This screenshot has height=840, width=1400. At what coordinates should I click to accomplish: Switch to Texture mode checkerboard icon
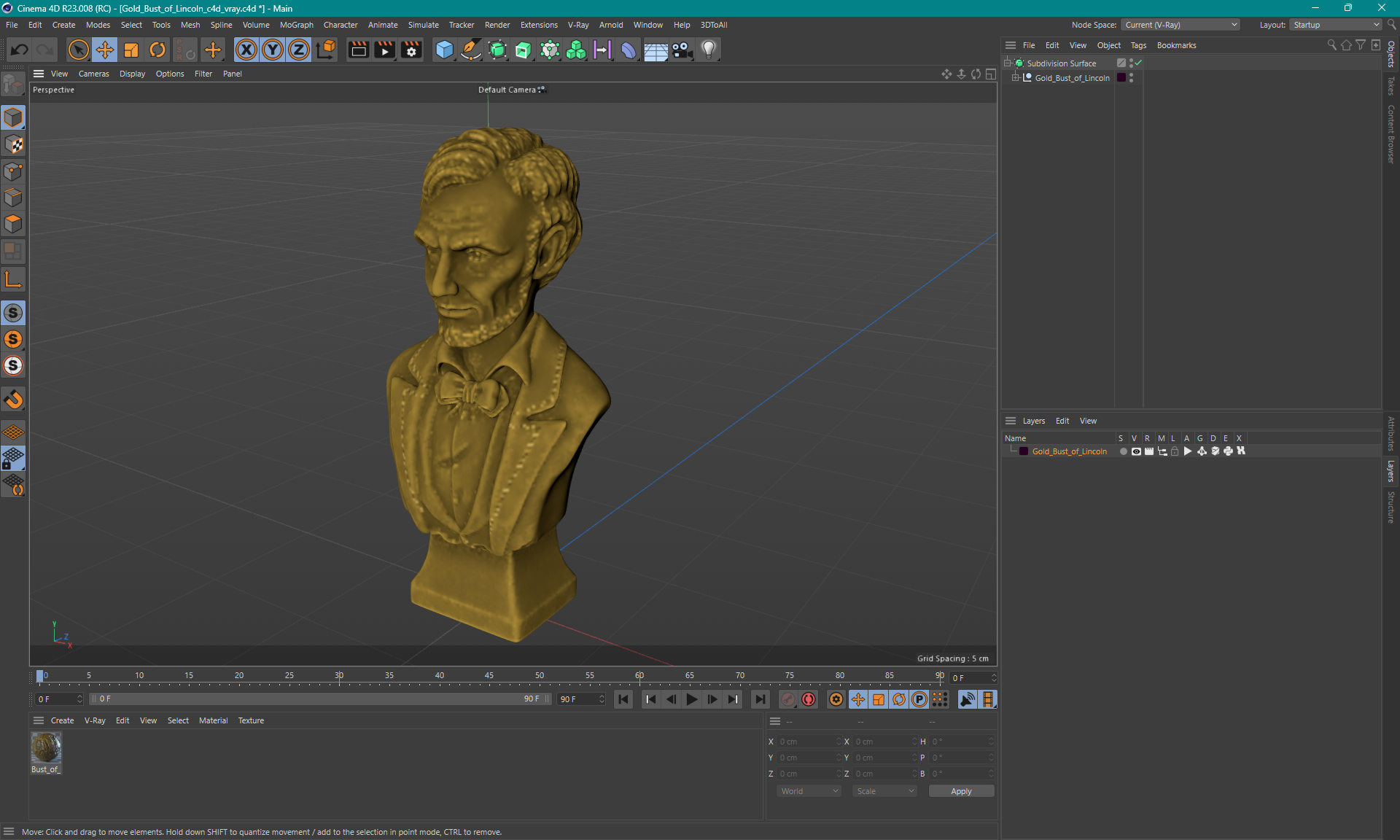(13, 144)
